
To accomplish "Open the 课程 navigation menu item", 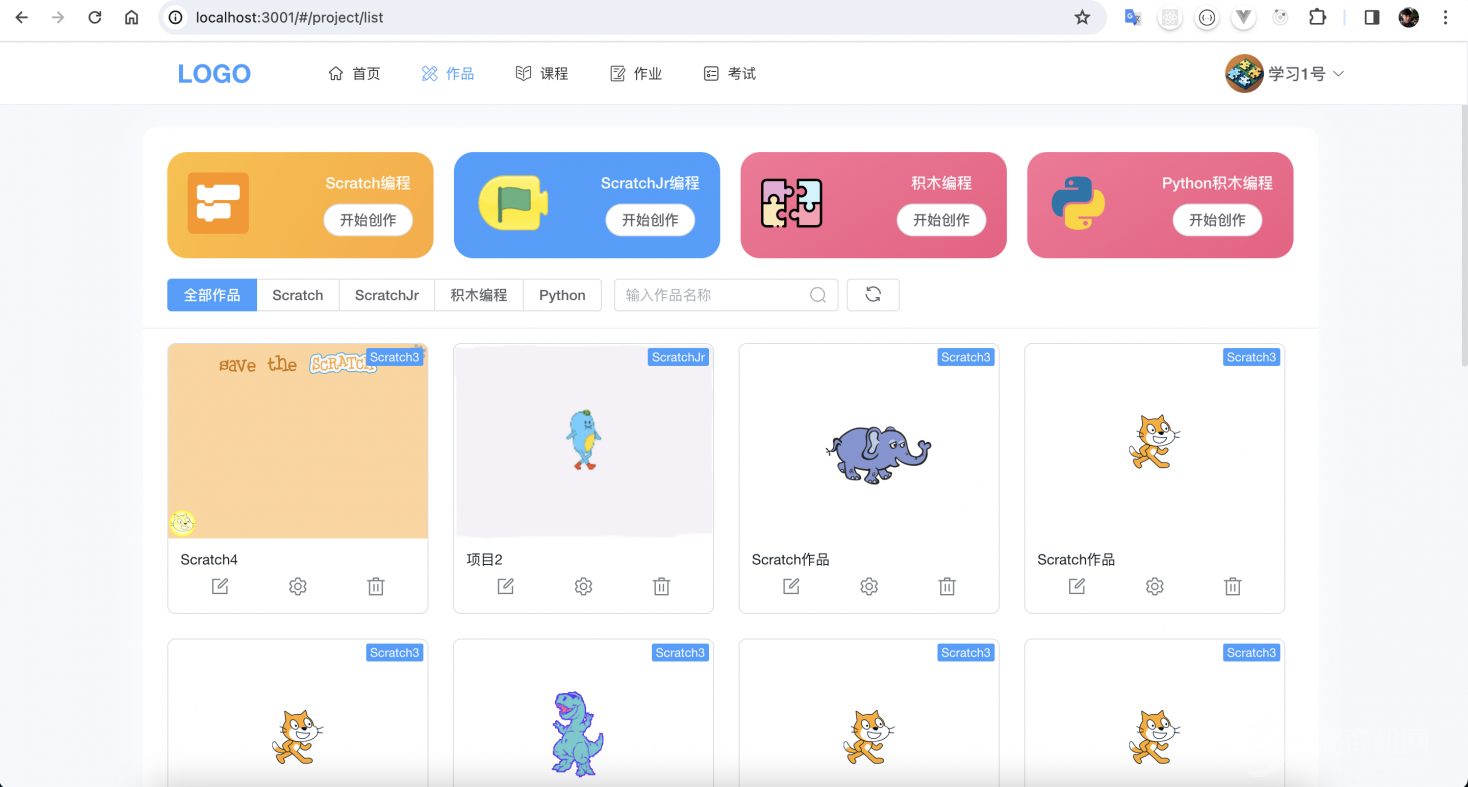I will 542,74.
